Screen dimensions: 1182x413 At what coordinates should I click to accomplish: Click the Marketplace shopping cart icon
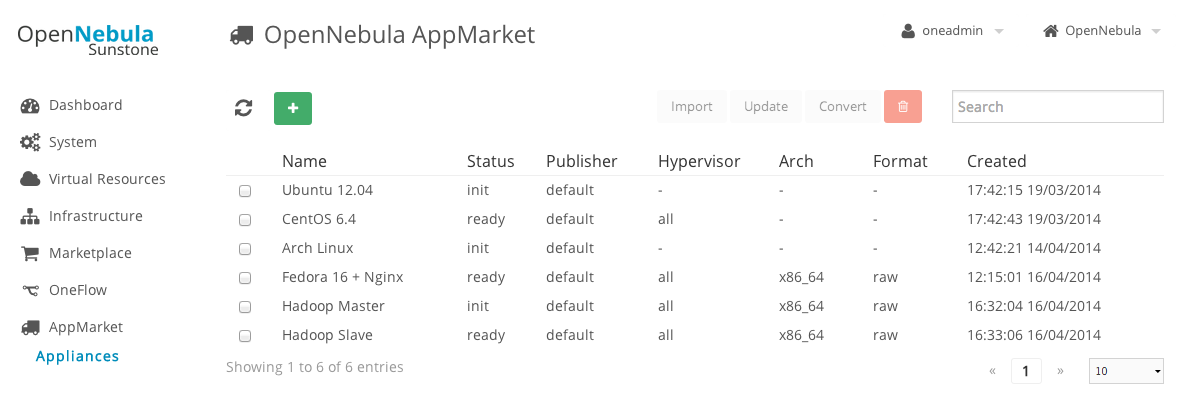[x=29, y=253]
